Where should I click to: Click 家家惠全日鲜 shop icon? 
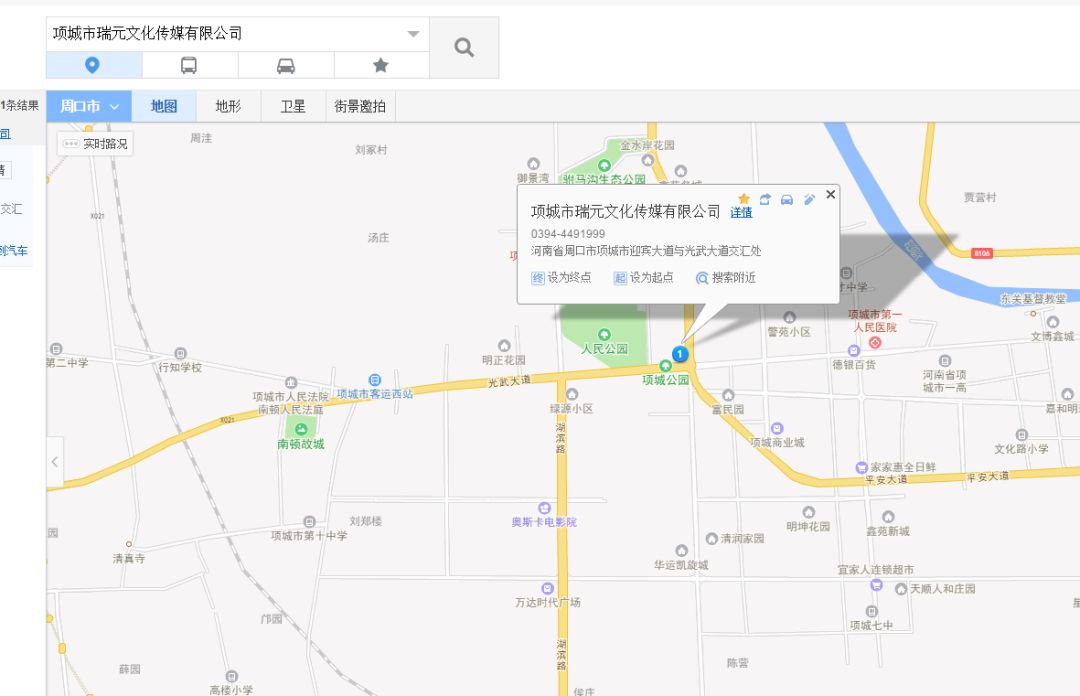coord(861,467)
